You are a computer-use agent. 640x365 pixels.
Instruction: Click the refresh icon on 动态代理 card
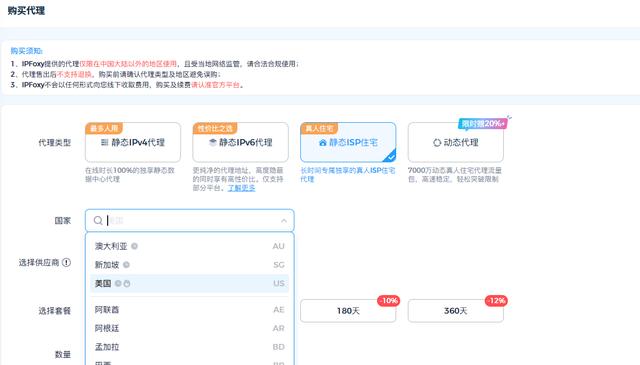(437, 142)
